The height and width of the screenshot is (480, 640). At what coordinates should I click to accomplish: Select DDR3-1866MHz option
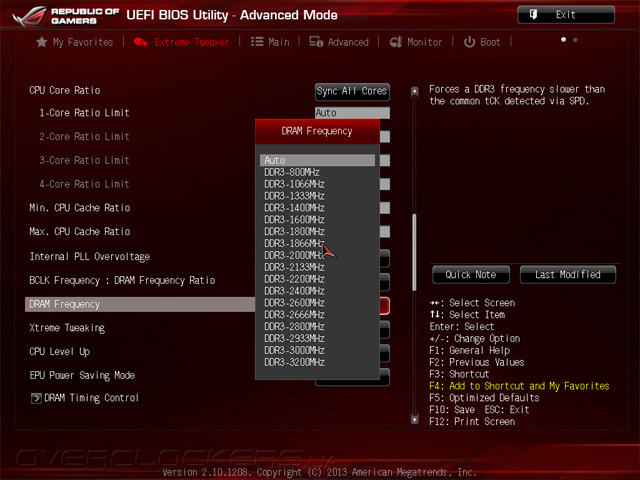coord(294,243)
